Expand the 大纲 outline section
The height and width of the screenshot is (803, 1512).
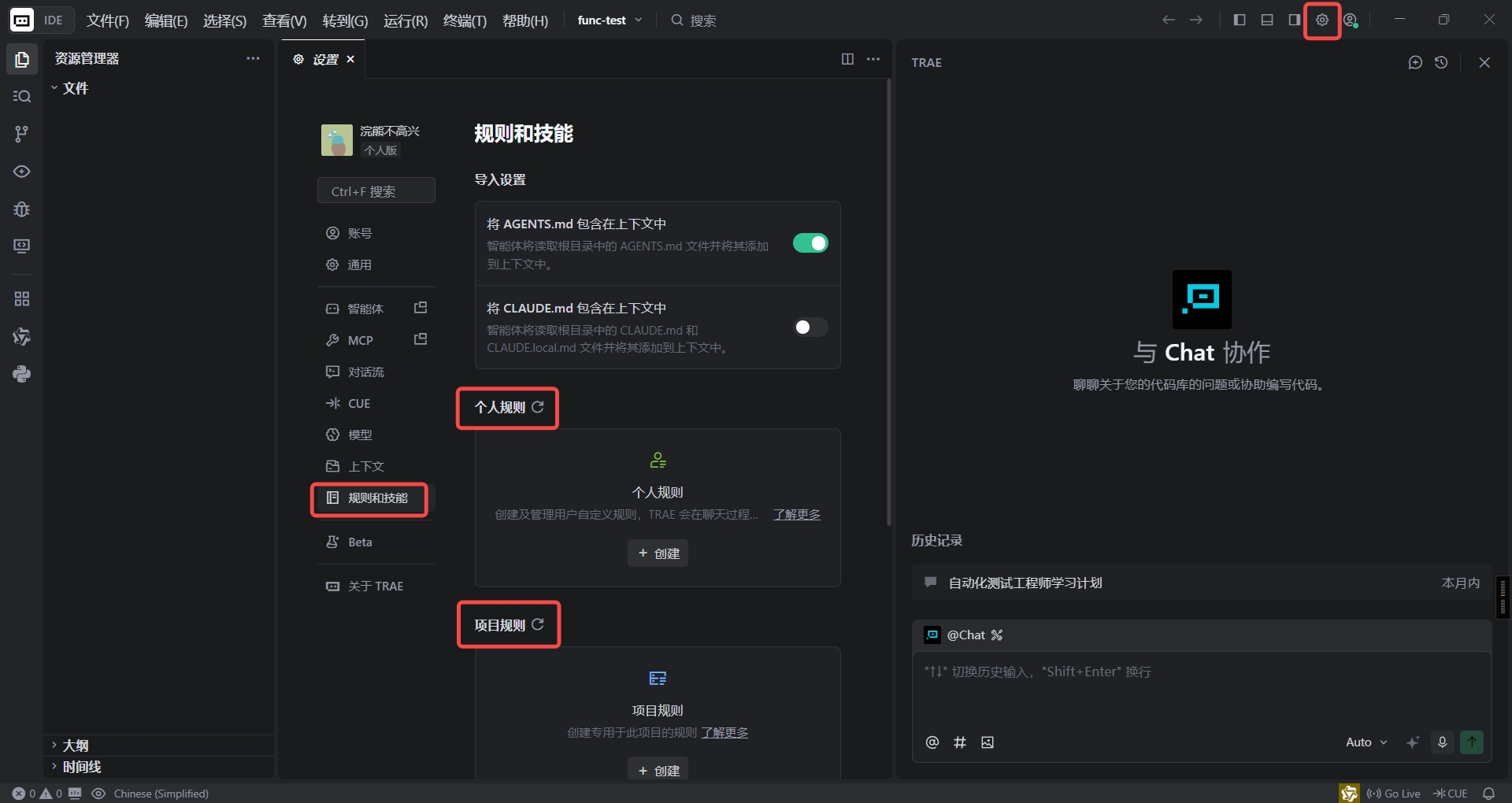pos(76,746)
